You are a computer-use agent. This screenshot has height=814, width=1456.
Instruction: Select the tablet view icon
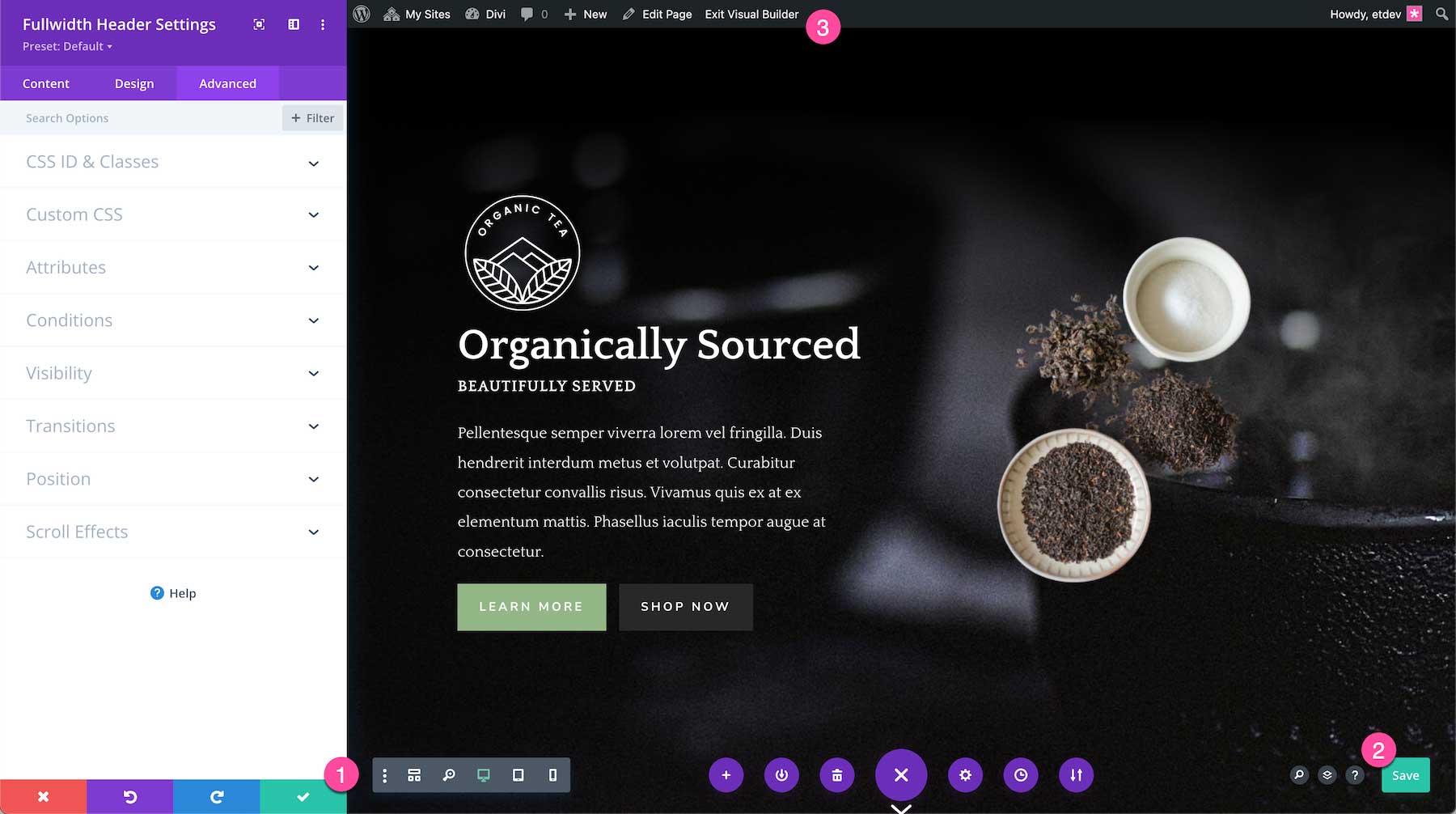[x=518, y=775]
